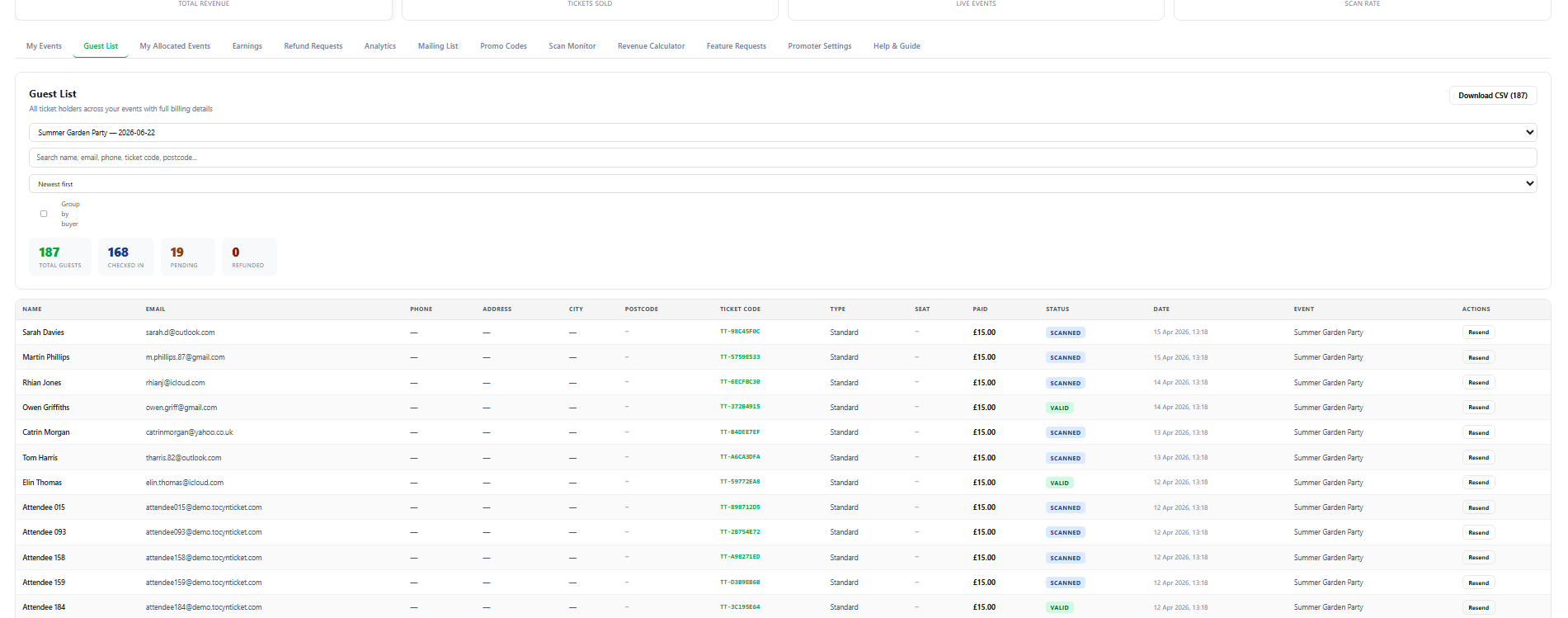Focus the guest search input field
The image size is (1568, 618).
[x=783, y=158]
